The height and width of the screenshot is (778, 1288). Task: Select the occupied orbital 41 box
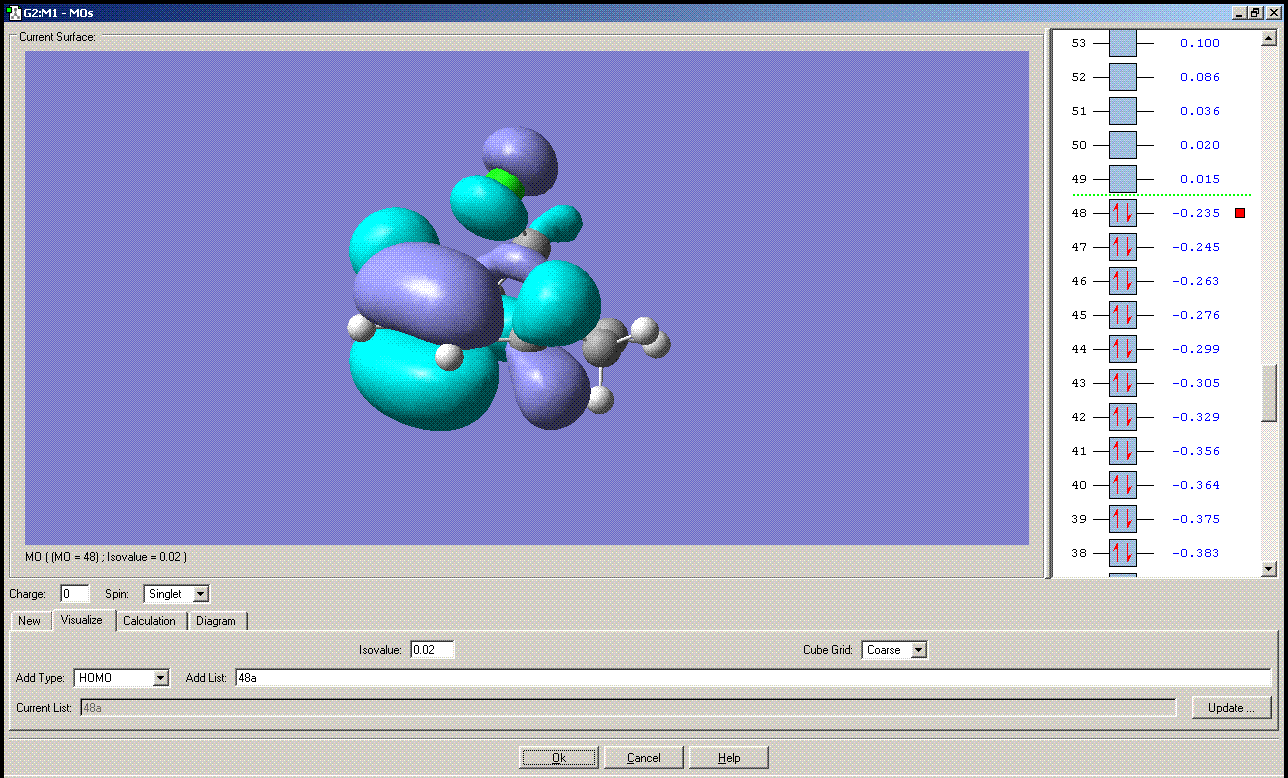(1123, 451)
